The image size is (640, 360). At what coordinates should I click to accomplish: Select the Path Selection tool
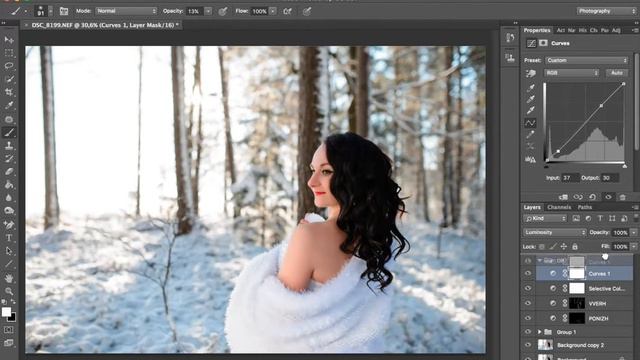[9, 251]
